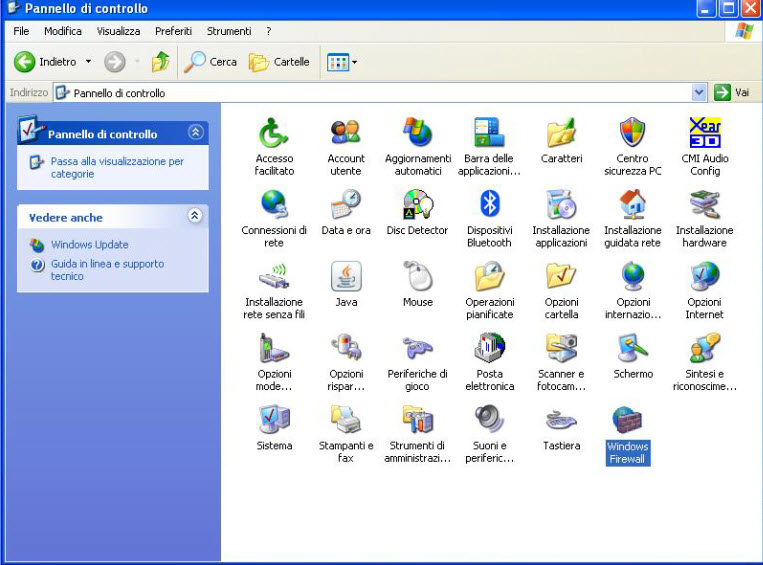Open the address bar dropdown arrow

point(699,92)
